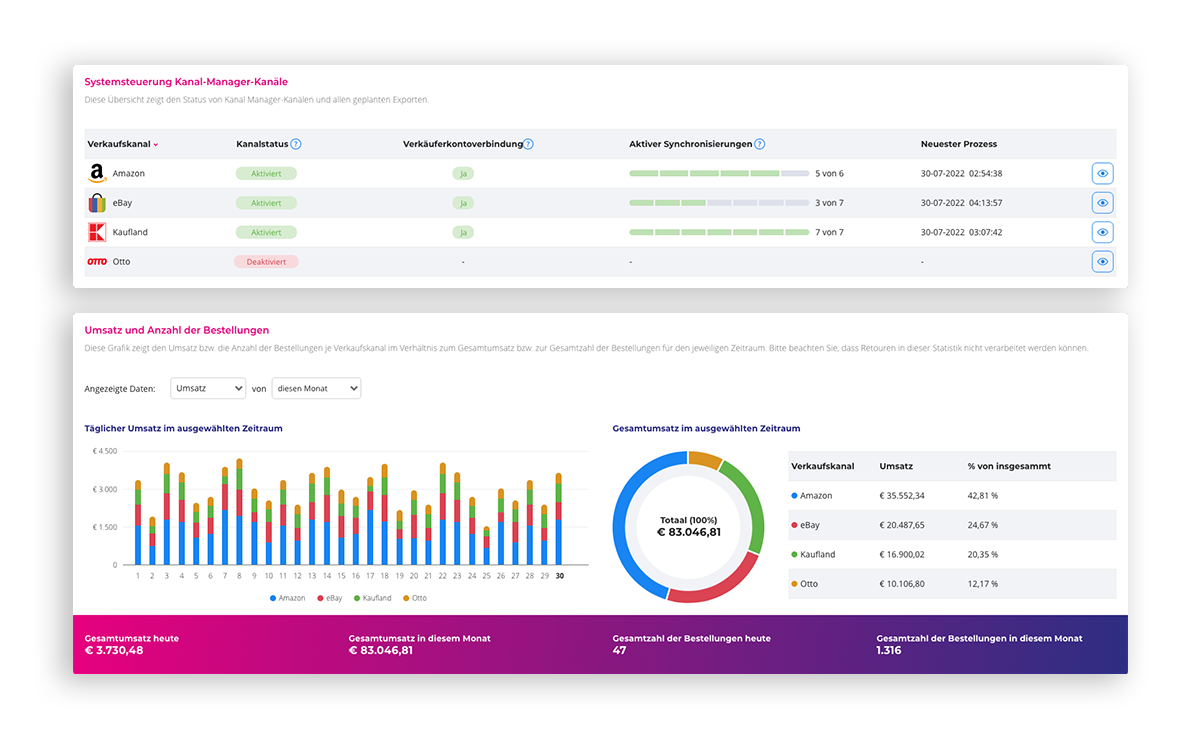View Amazon channel details with eye button

click(1102, 173)
